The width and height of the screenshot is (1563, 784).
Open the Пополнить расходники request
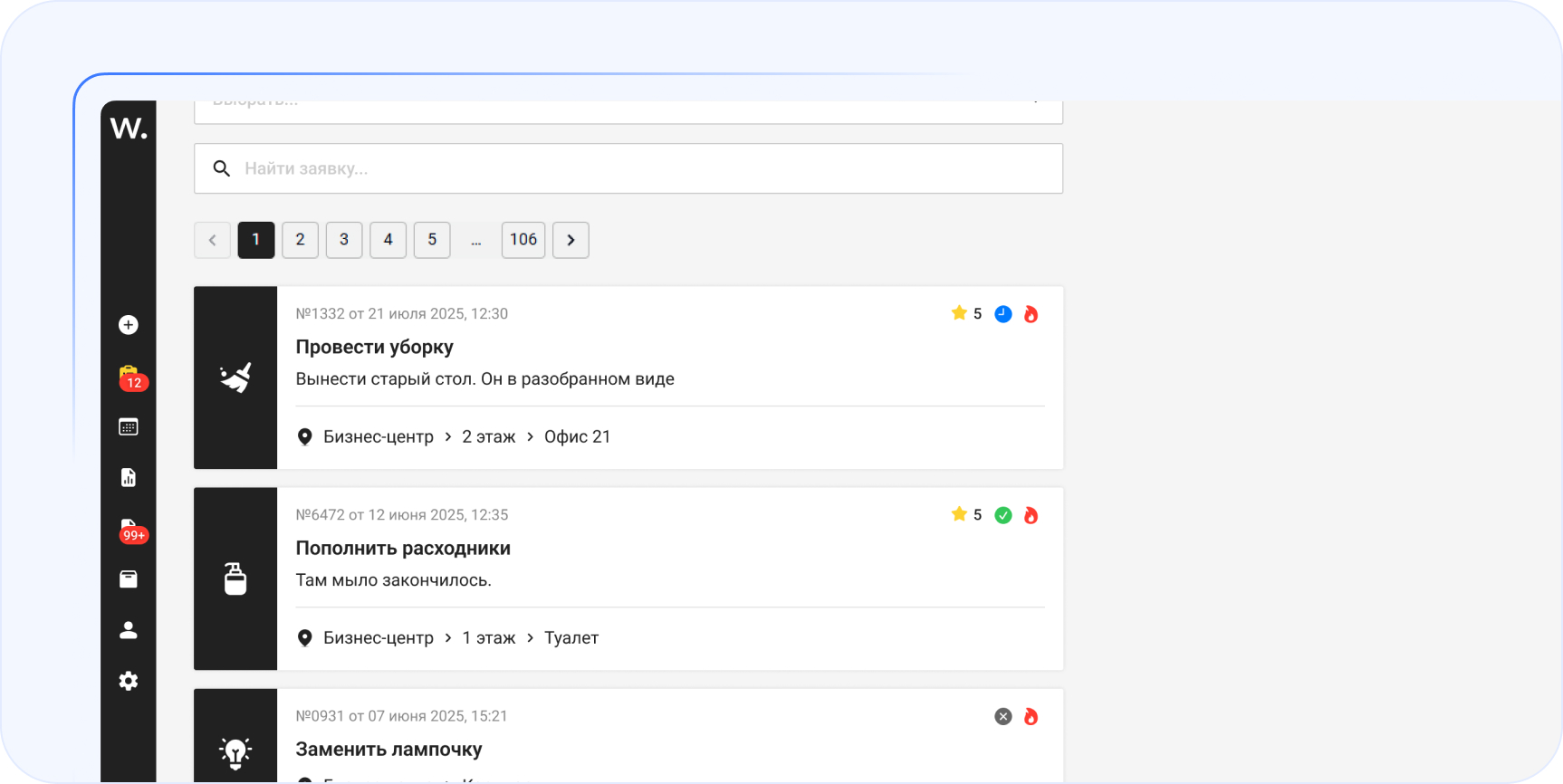click(x=403, y=549)
